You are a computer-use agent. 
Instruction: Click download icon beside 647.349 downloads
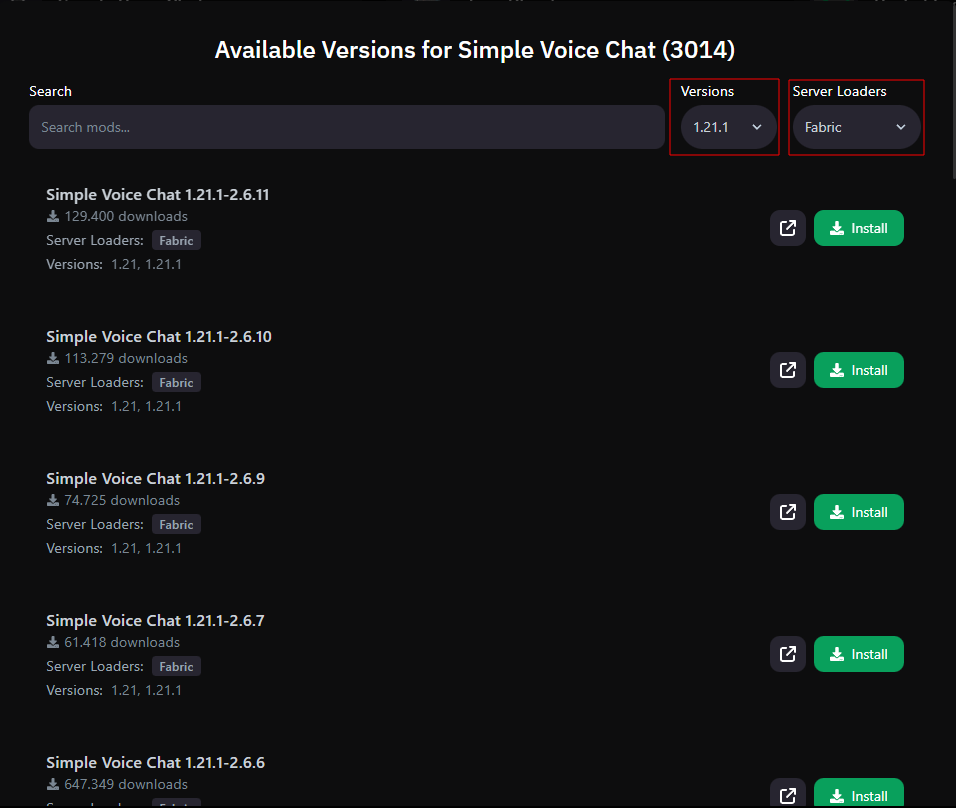pyautogui.click(x=52, y=784)
